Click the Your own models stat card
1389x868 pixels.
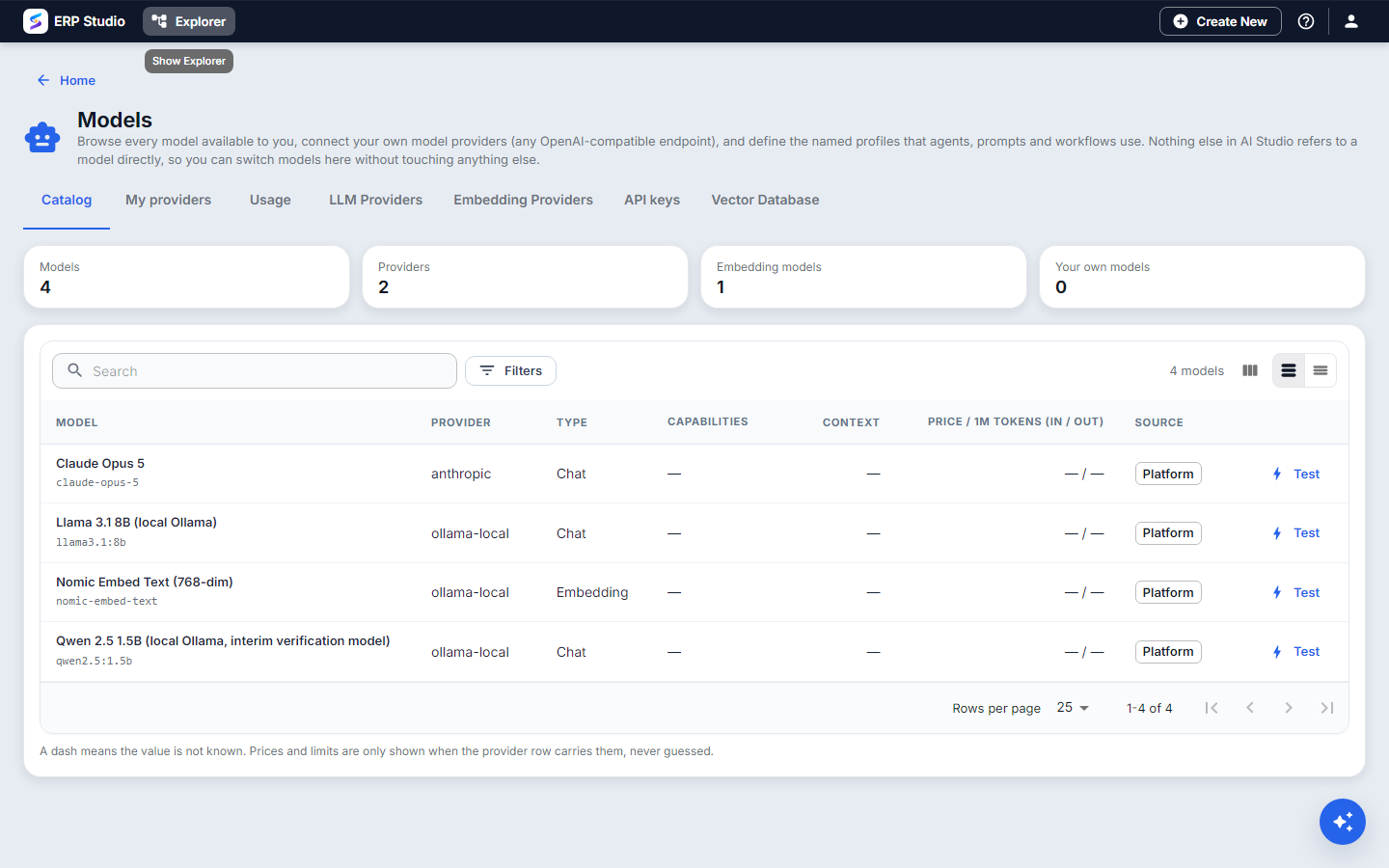[1202, 277]
